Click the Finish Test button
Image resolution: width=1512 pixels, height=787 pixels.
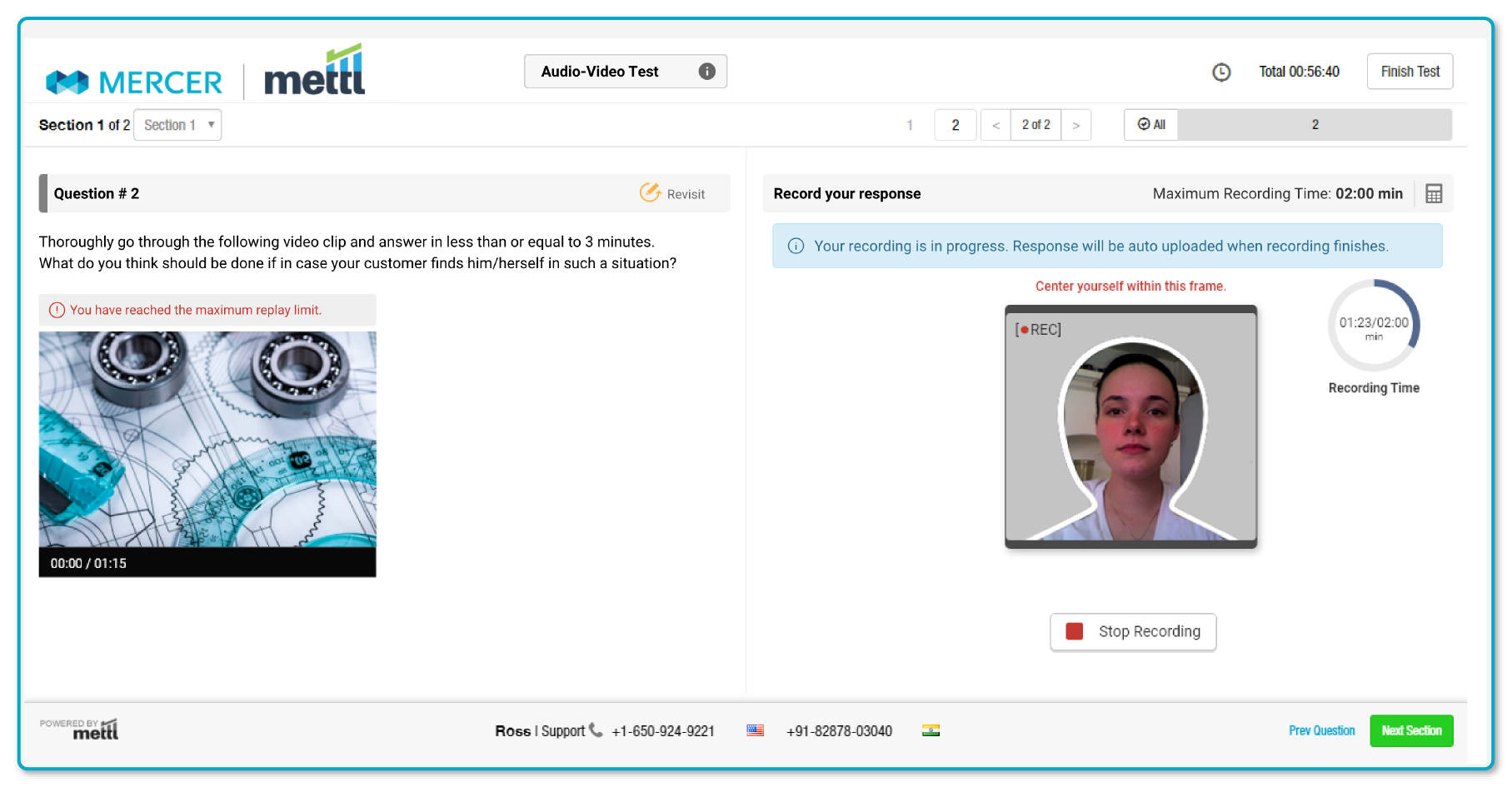[x=1410, y=72]
